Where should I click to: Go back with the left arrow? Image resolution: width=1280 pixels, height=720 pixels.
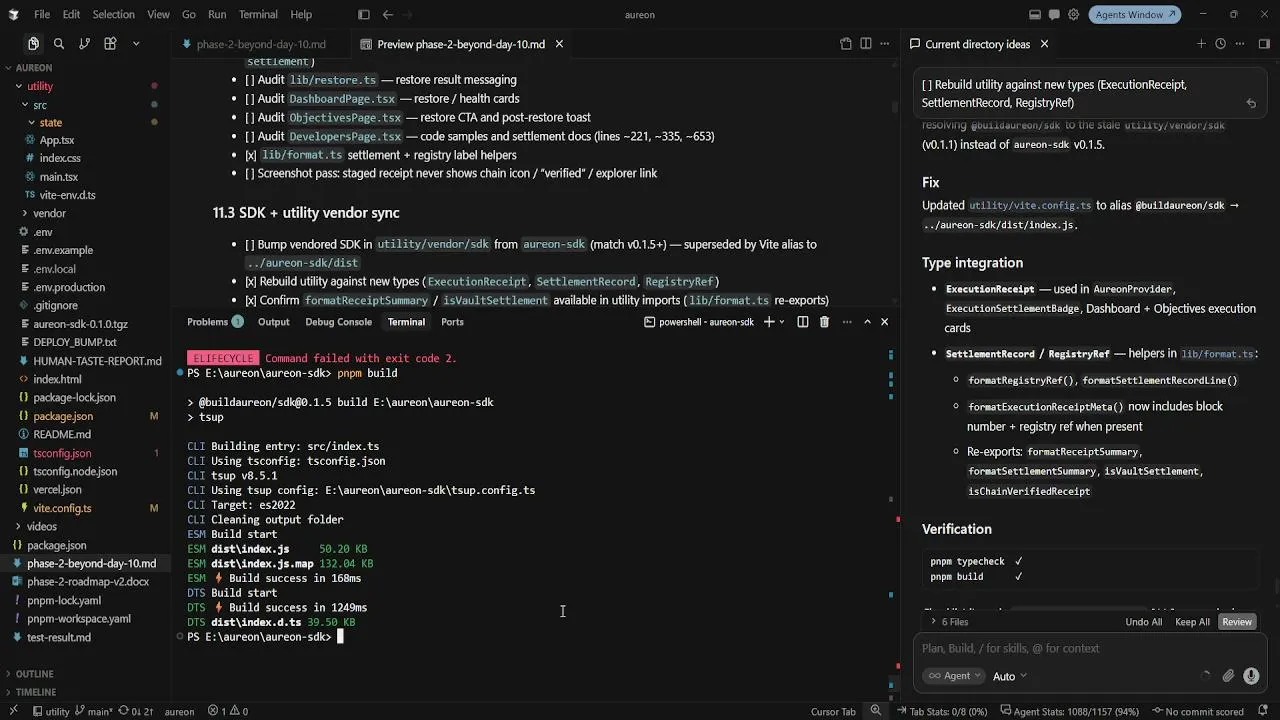coord(388,15)
